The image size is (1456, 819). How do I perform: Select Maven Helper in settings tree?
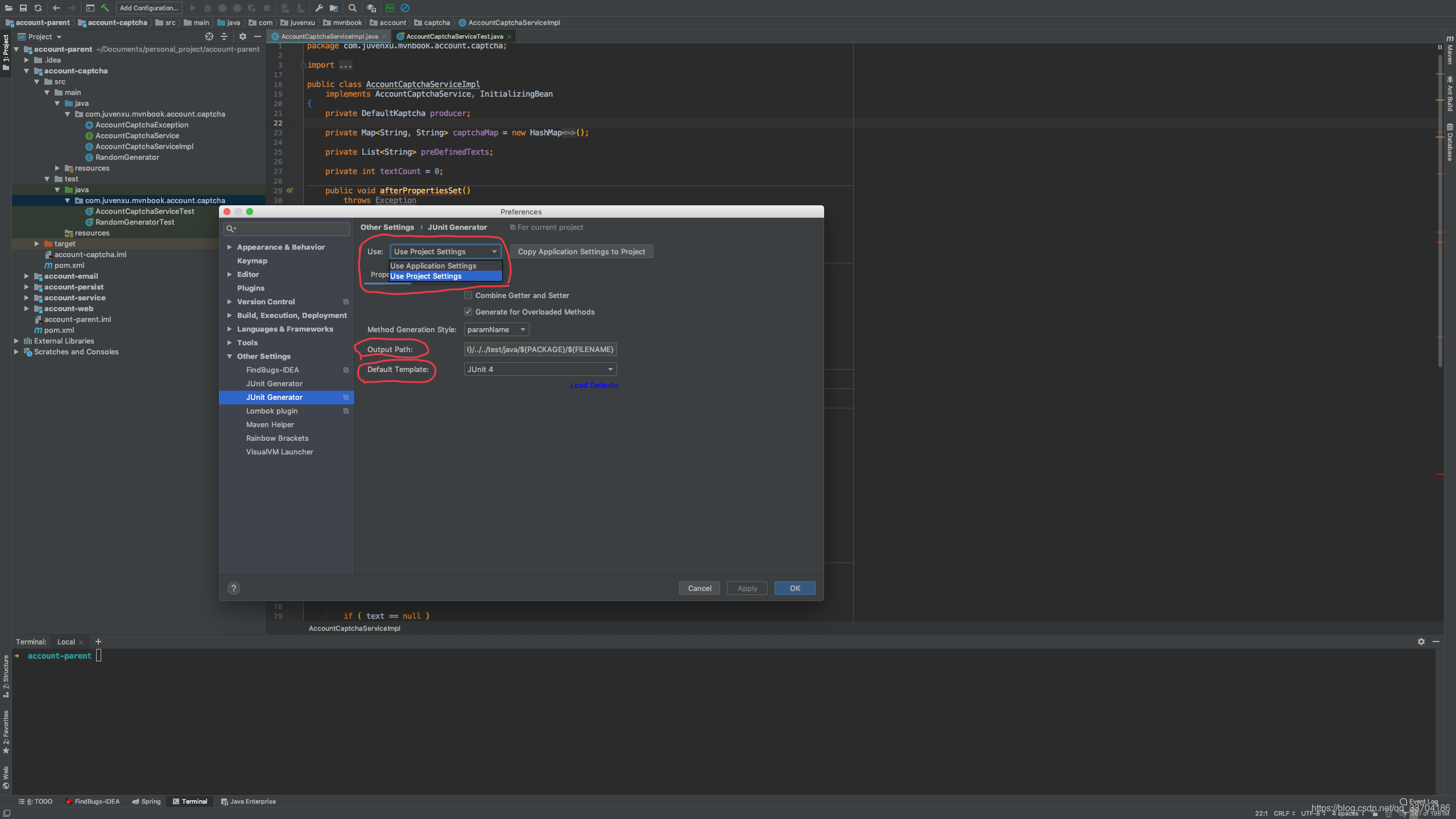click(270, 424)
